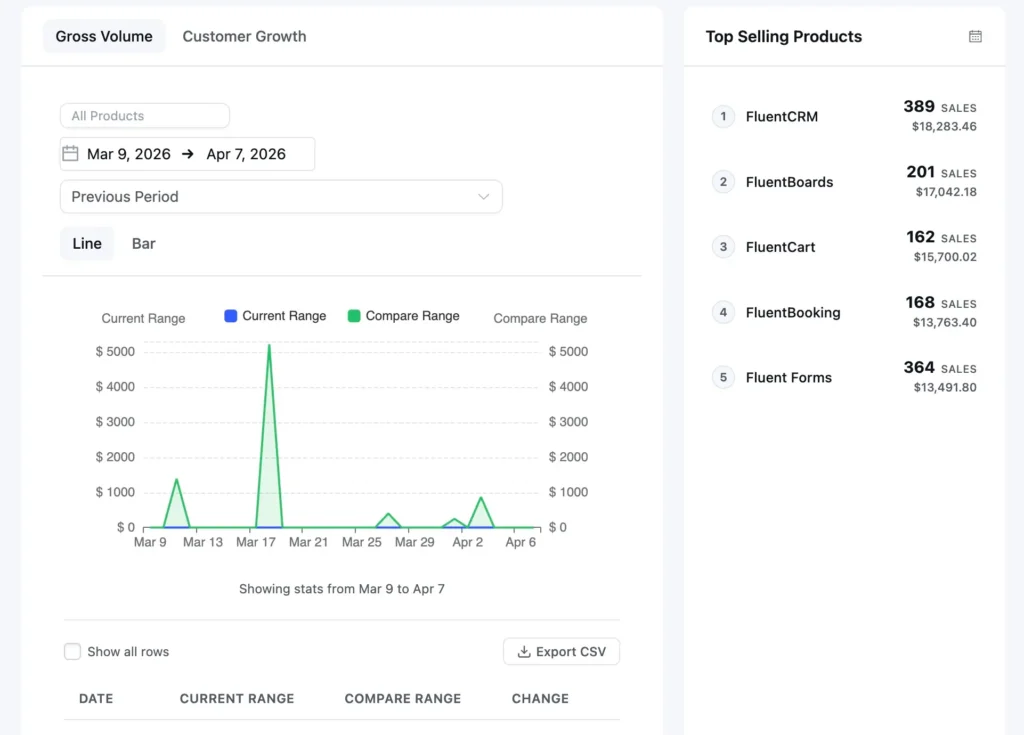Click the rank badge beside FluentCart
Viewport: 1024px width, 735px height.
[723, 247]
